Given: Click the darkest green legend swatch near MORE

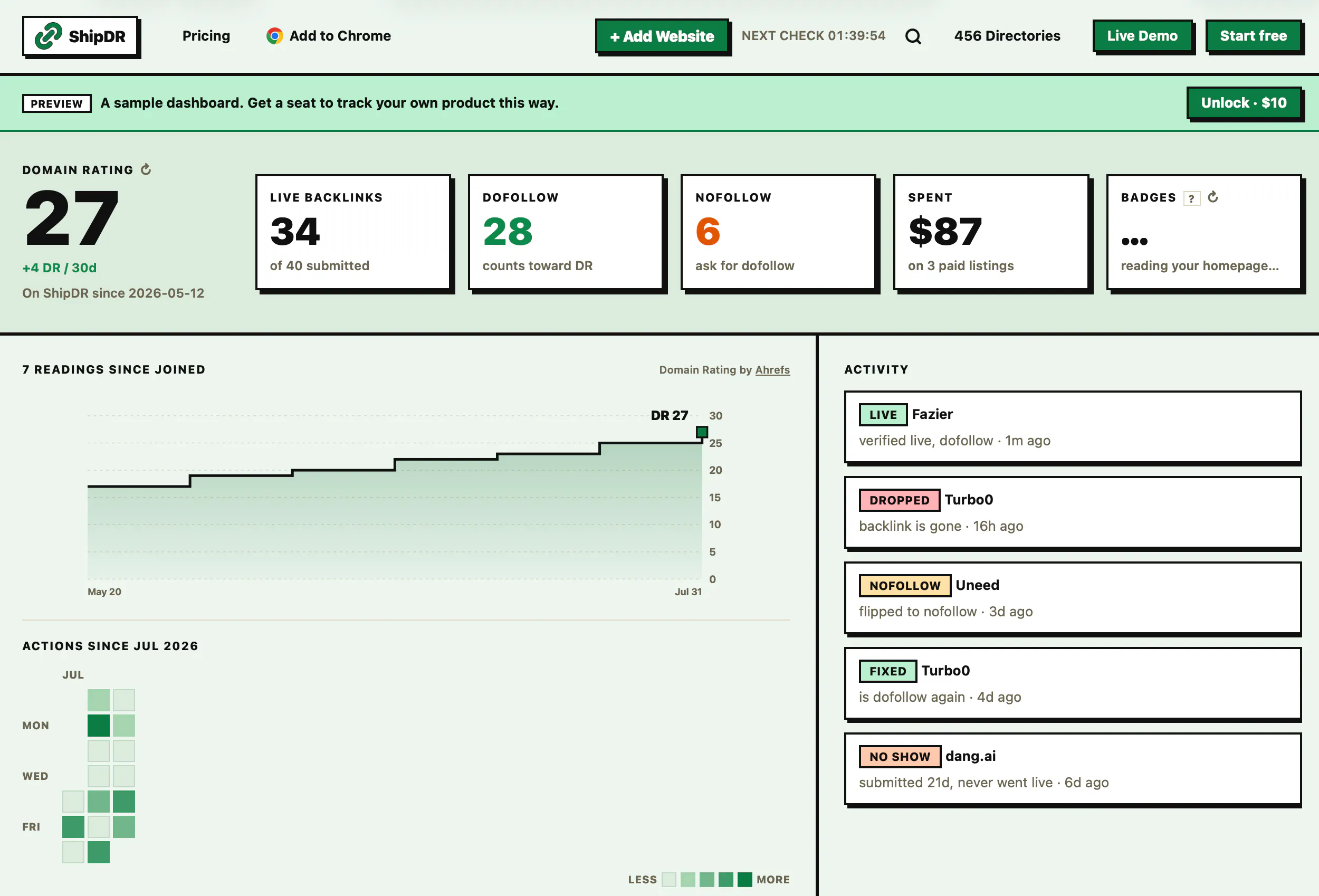Looking at the screenshot, I should (x=744, y=879).
